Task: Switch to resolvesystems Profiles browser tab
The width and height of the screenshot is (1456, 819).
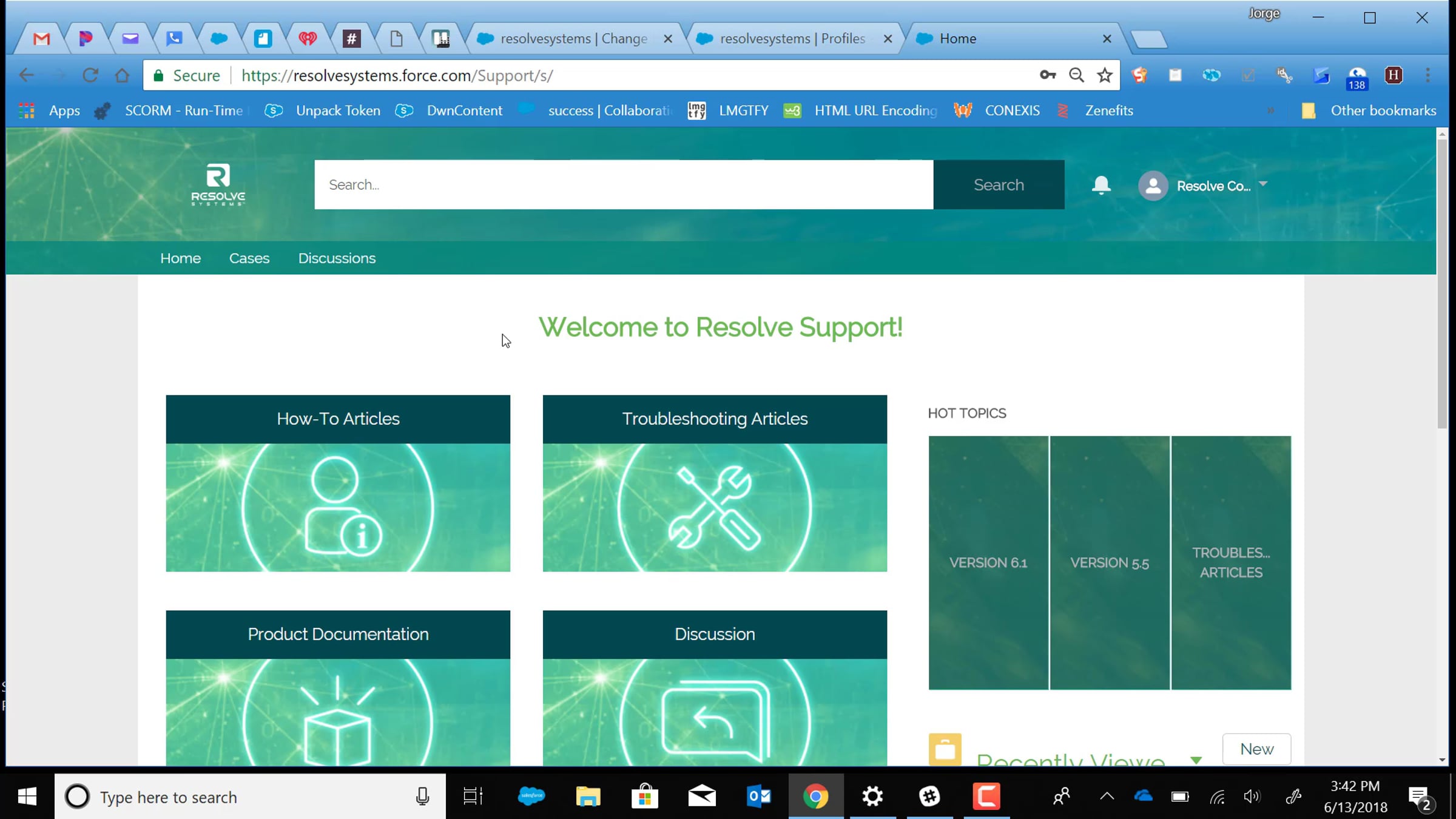Action: coord(792,39)
